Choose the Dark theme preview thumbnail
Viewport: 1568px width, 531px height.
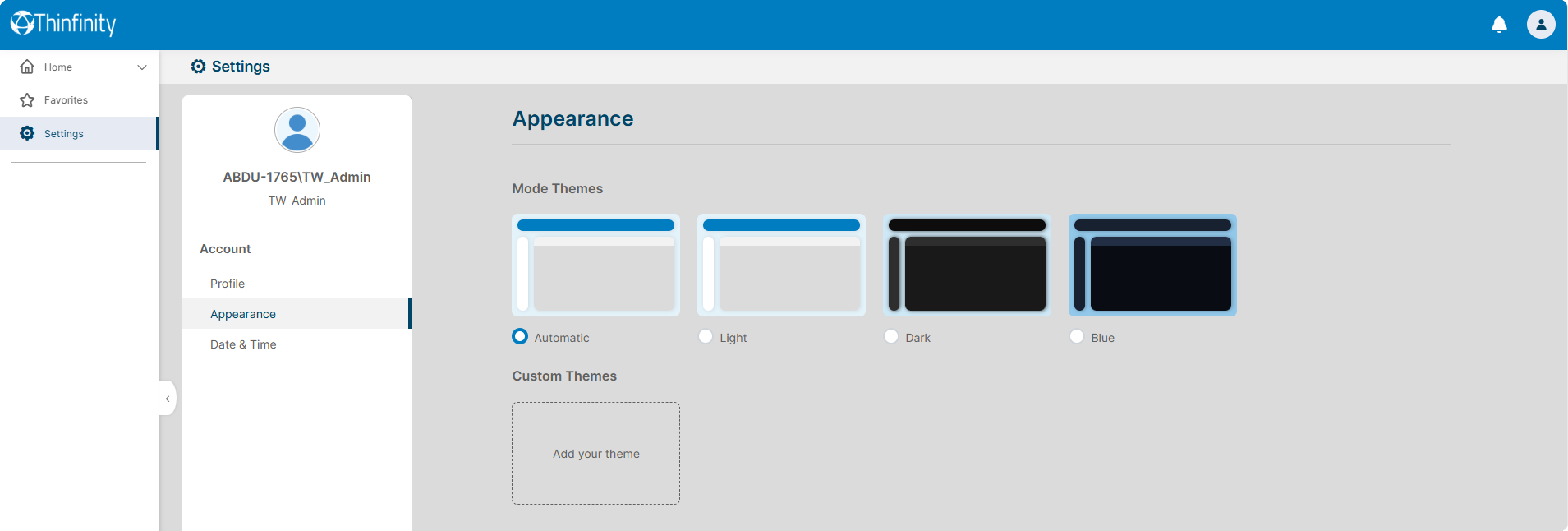pos(967,265)
